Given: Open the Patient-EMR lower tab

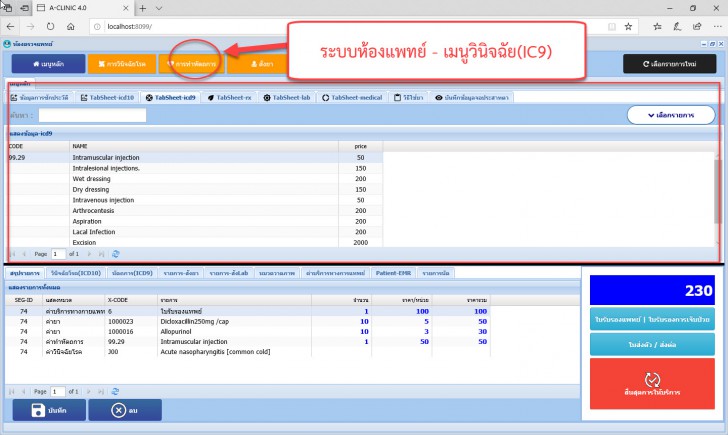Looking at the screenshot, I should pyautogui.click(x=393, y=273).
